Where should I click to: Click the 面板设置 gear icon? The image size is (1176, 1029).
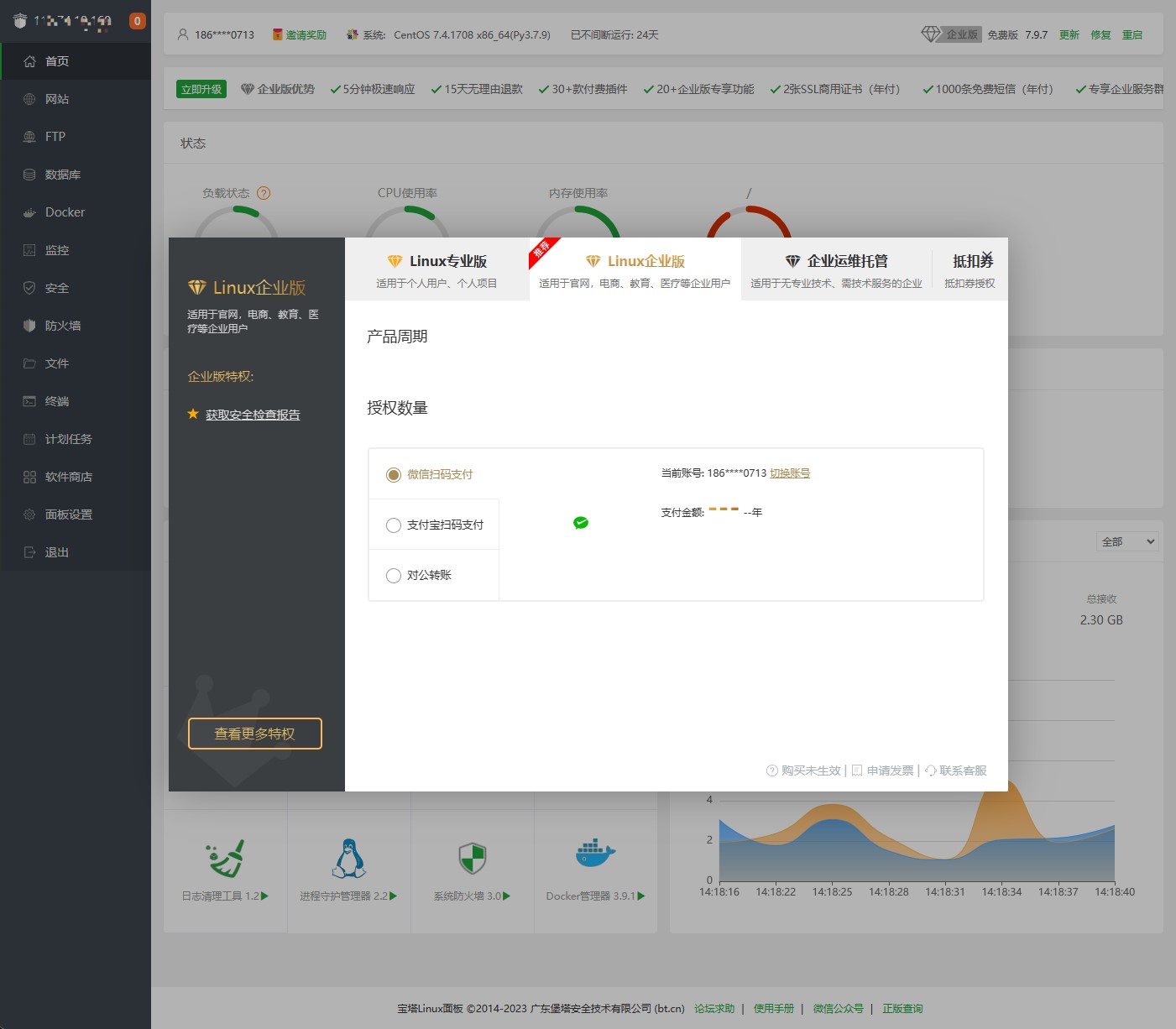click(29, 514)
